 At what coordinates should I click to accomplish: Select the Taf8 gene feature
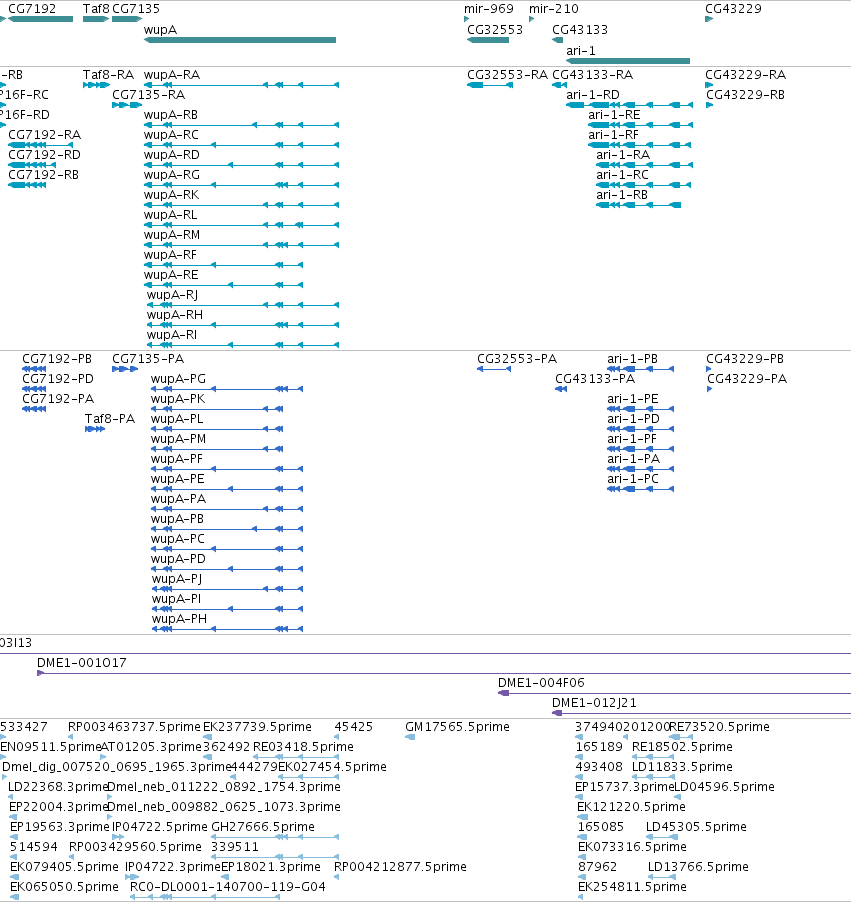(x=96, y=19)
